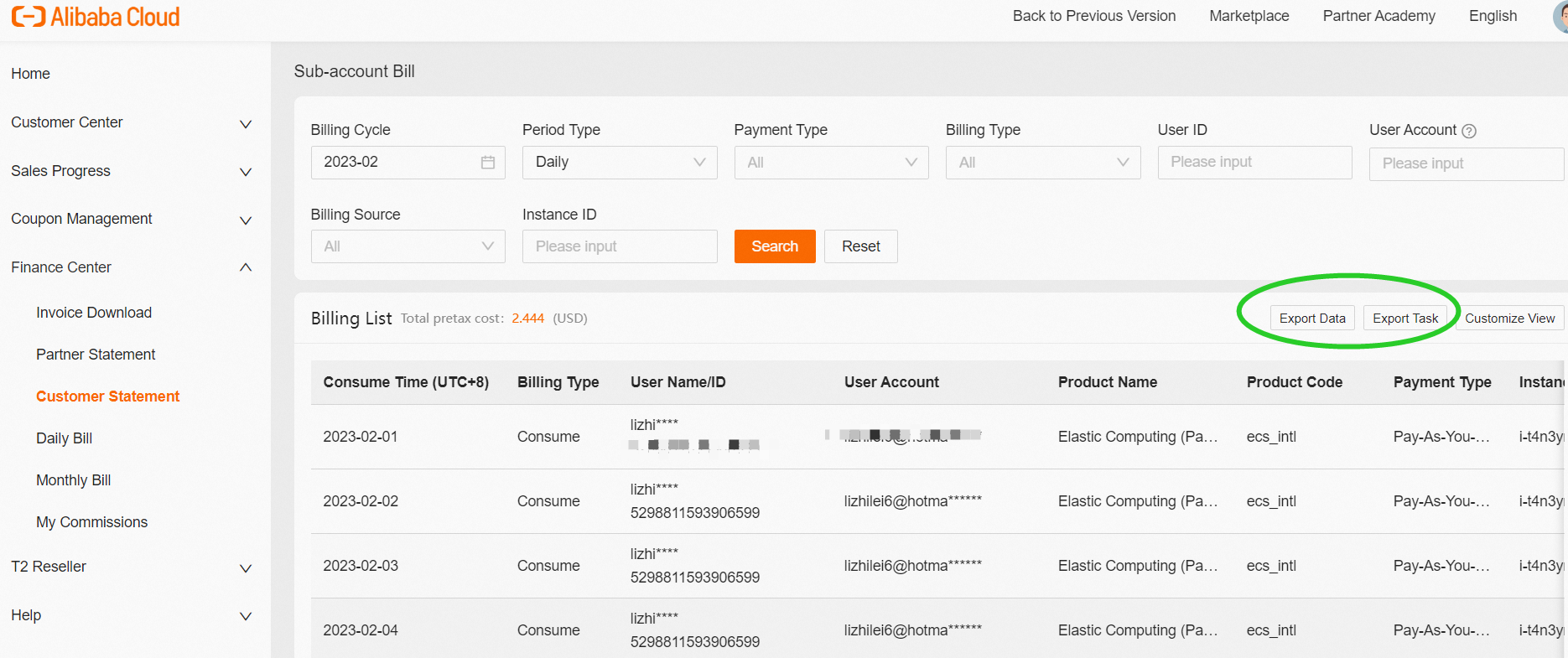Click the Export Data button

pyautogui.click(x=1312, y=319)
